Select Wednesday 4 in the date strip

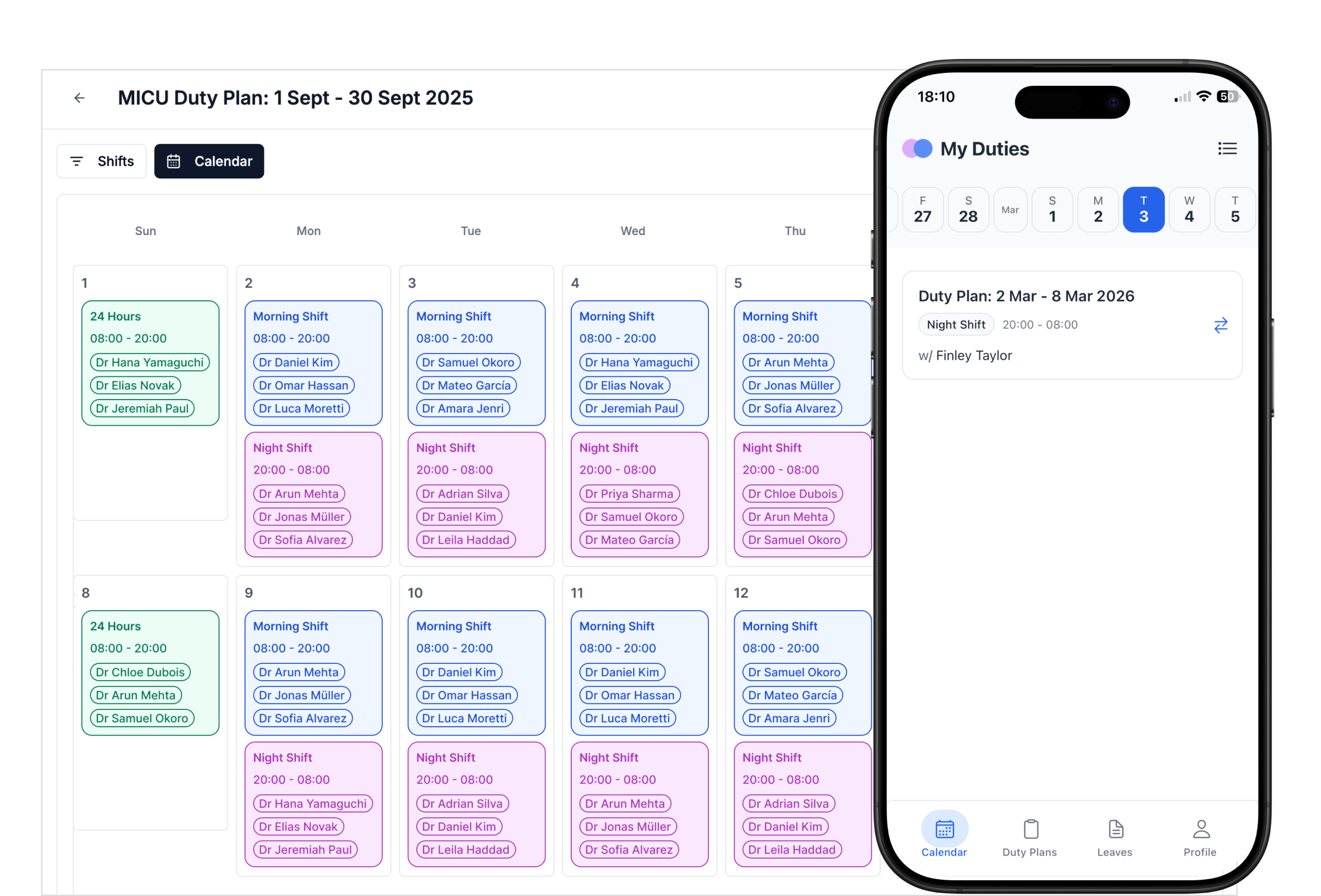pyautogui.click(x=1189, y=209)
